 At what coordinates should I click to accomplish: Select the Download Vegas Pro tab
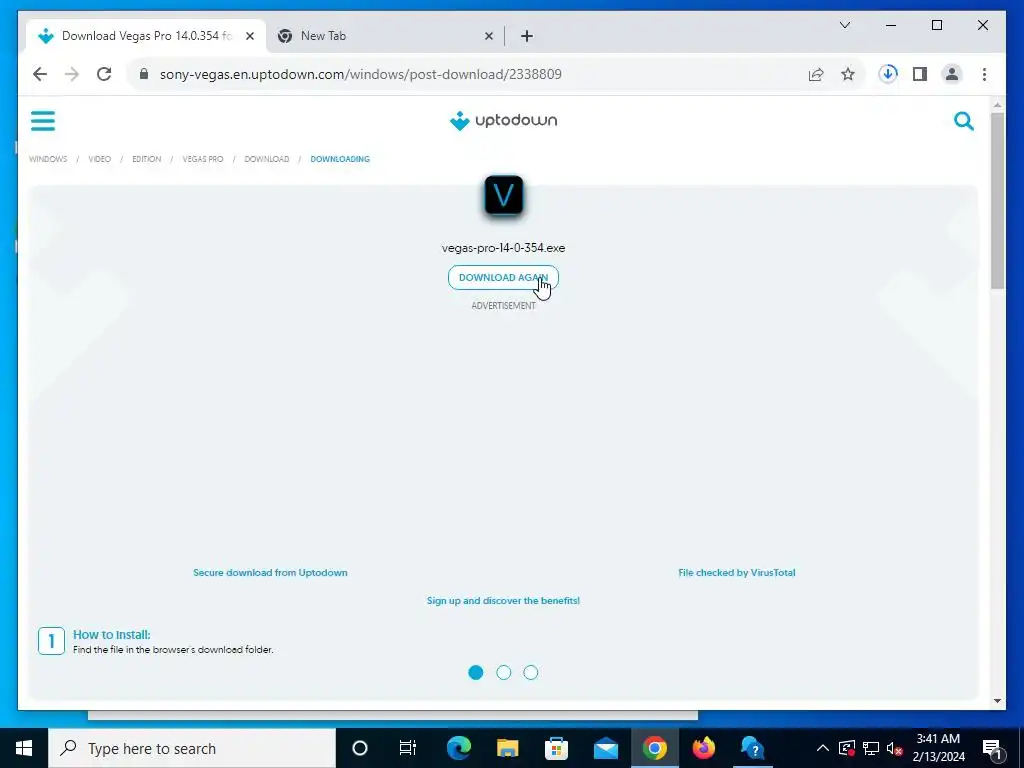(146, 36)
